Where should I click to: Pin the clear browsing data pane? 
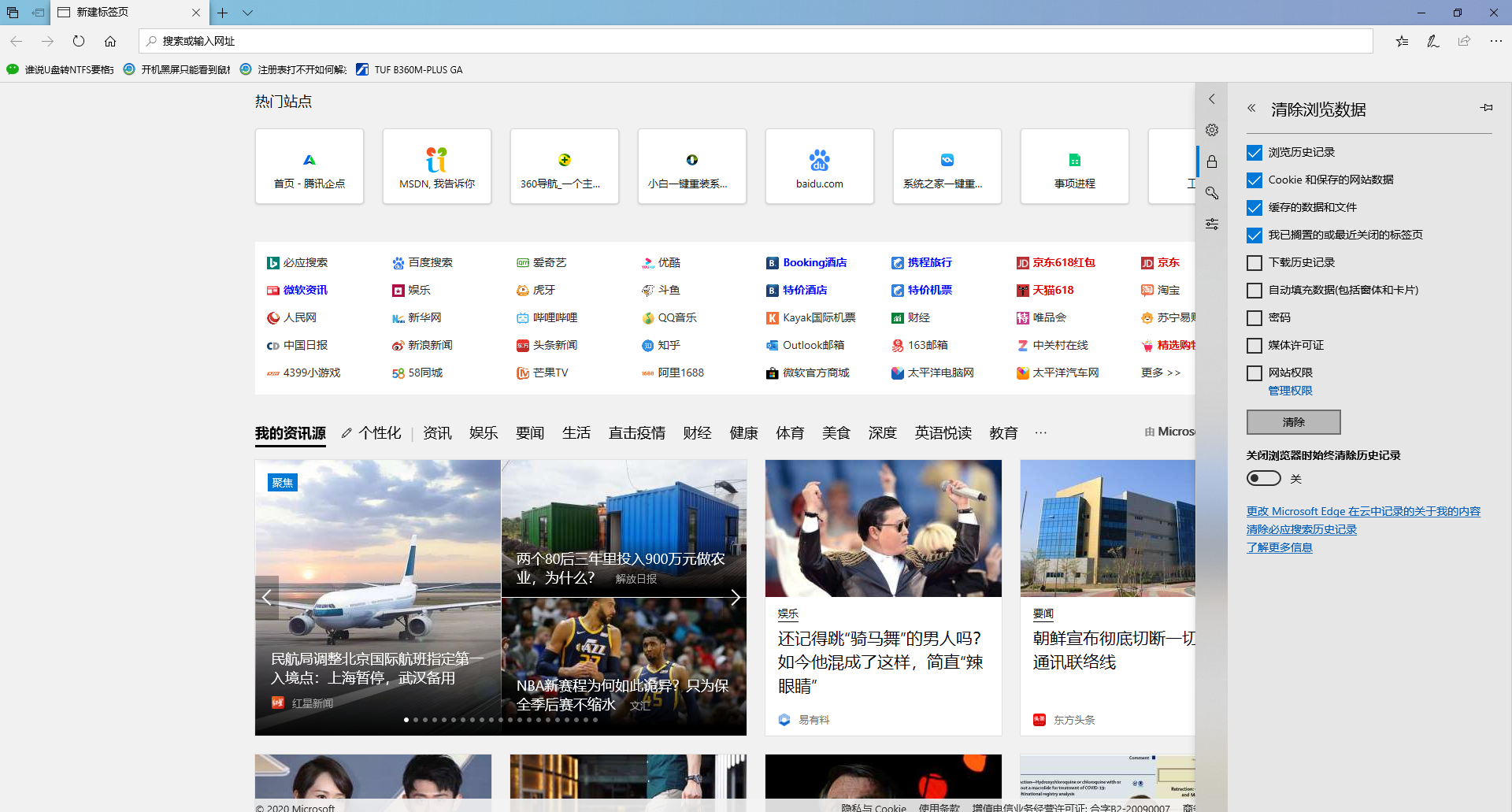tap(1486, 108)
